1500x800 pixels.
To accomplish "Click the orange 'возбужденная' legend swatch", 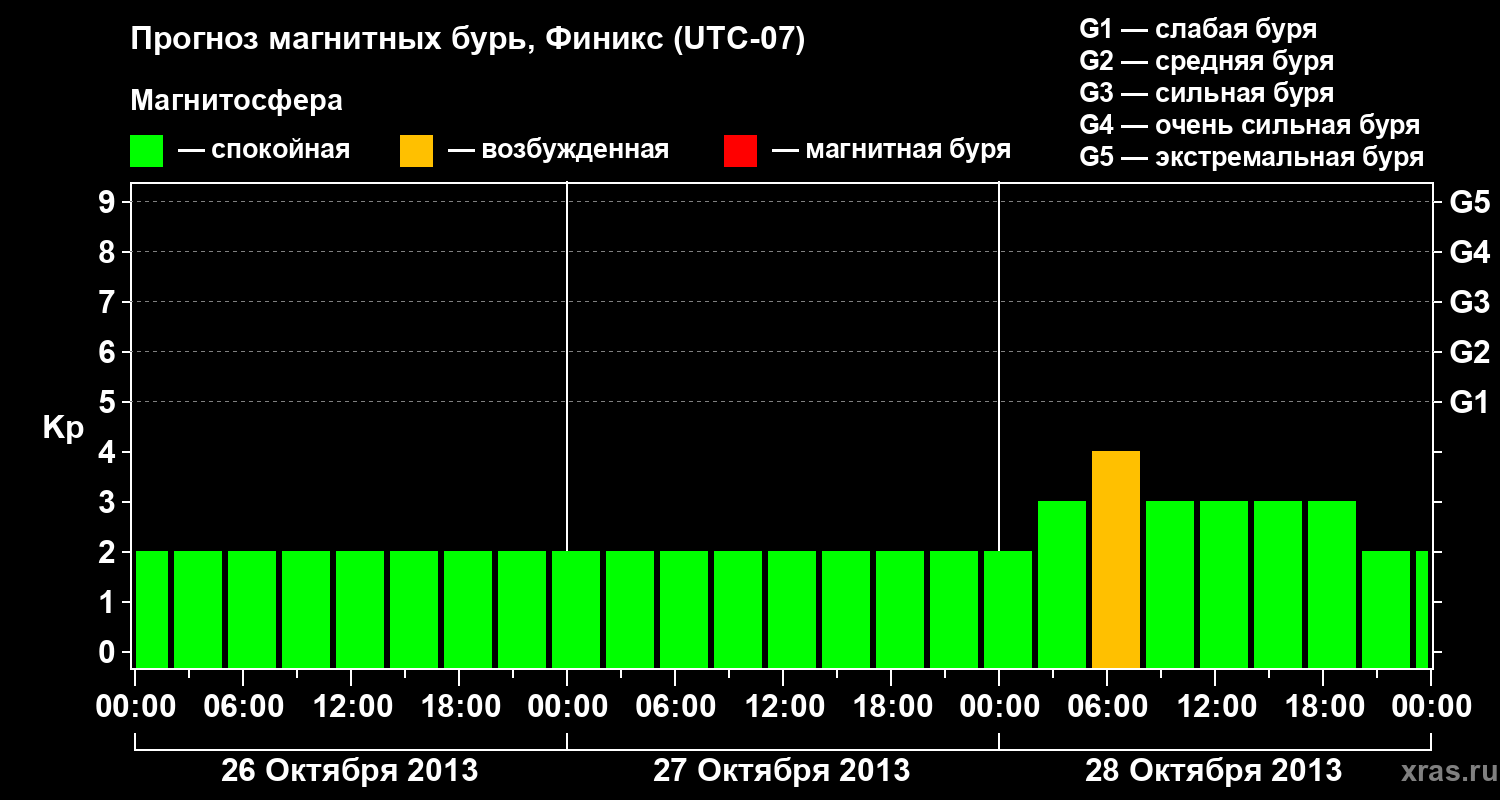I will click(416, 151).
